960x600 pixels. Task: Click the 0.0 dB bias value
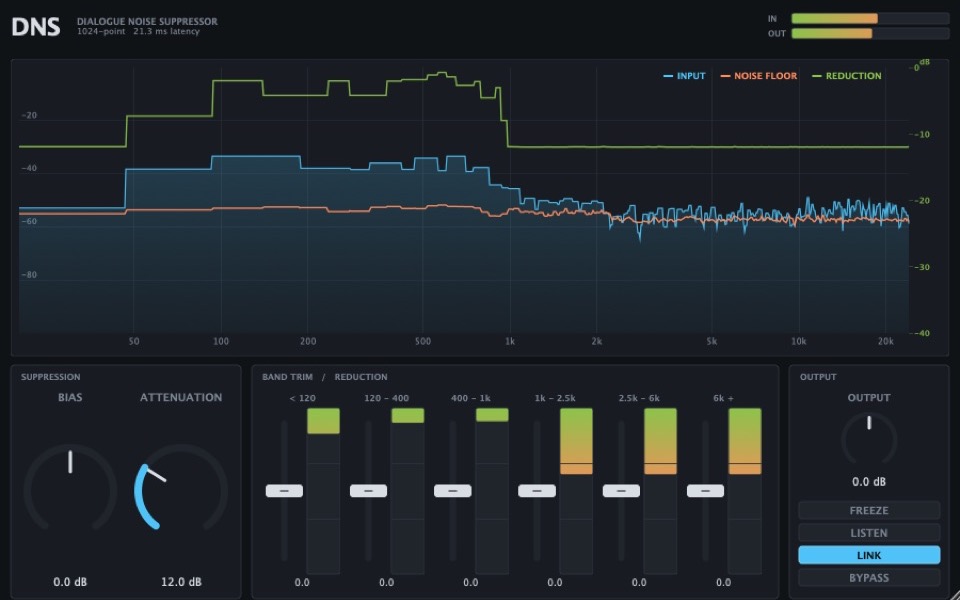pos(70,582)
